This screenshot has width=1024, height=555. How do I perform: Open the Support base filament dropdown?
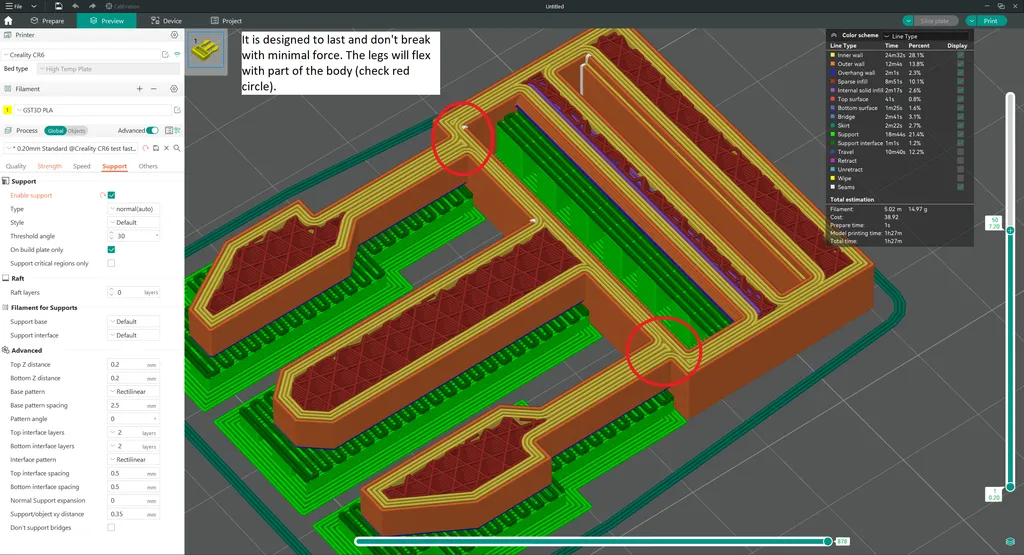(134, 322)
